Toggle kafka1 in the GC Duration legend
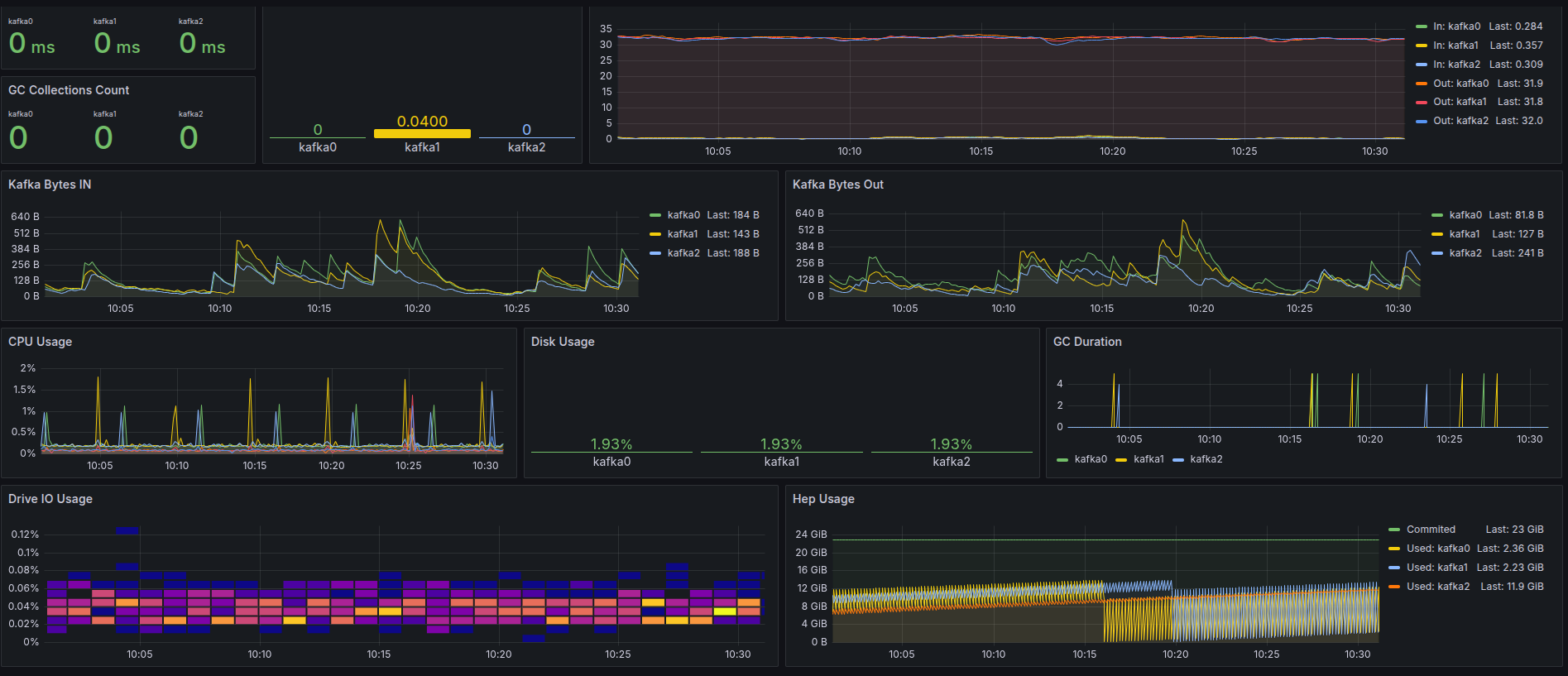Viewport: 1568px width, 676px height. coord(1148,459)
